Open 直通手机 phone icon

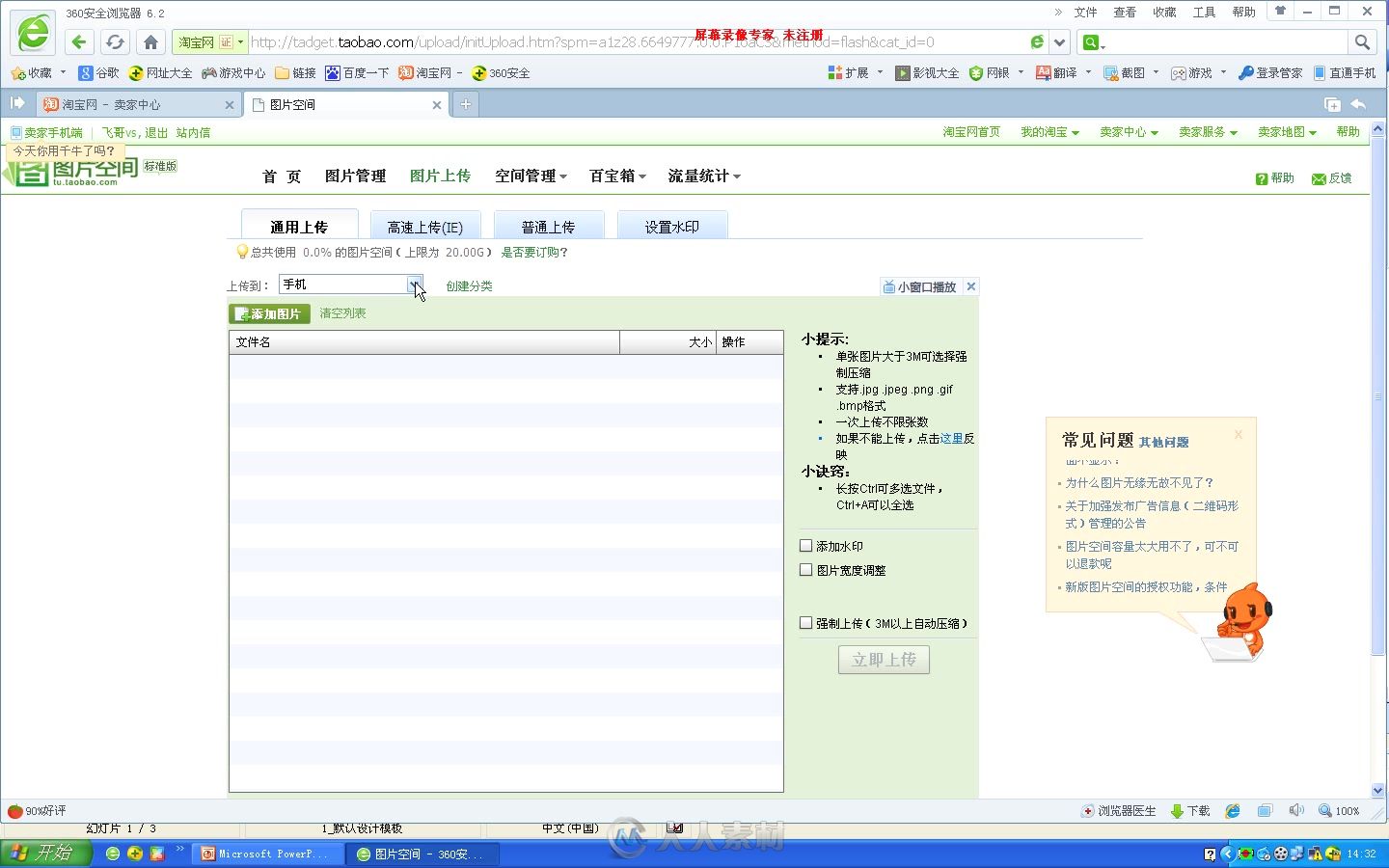[x=1345, y=73]
